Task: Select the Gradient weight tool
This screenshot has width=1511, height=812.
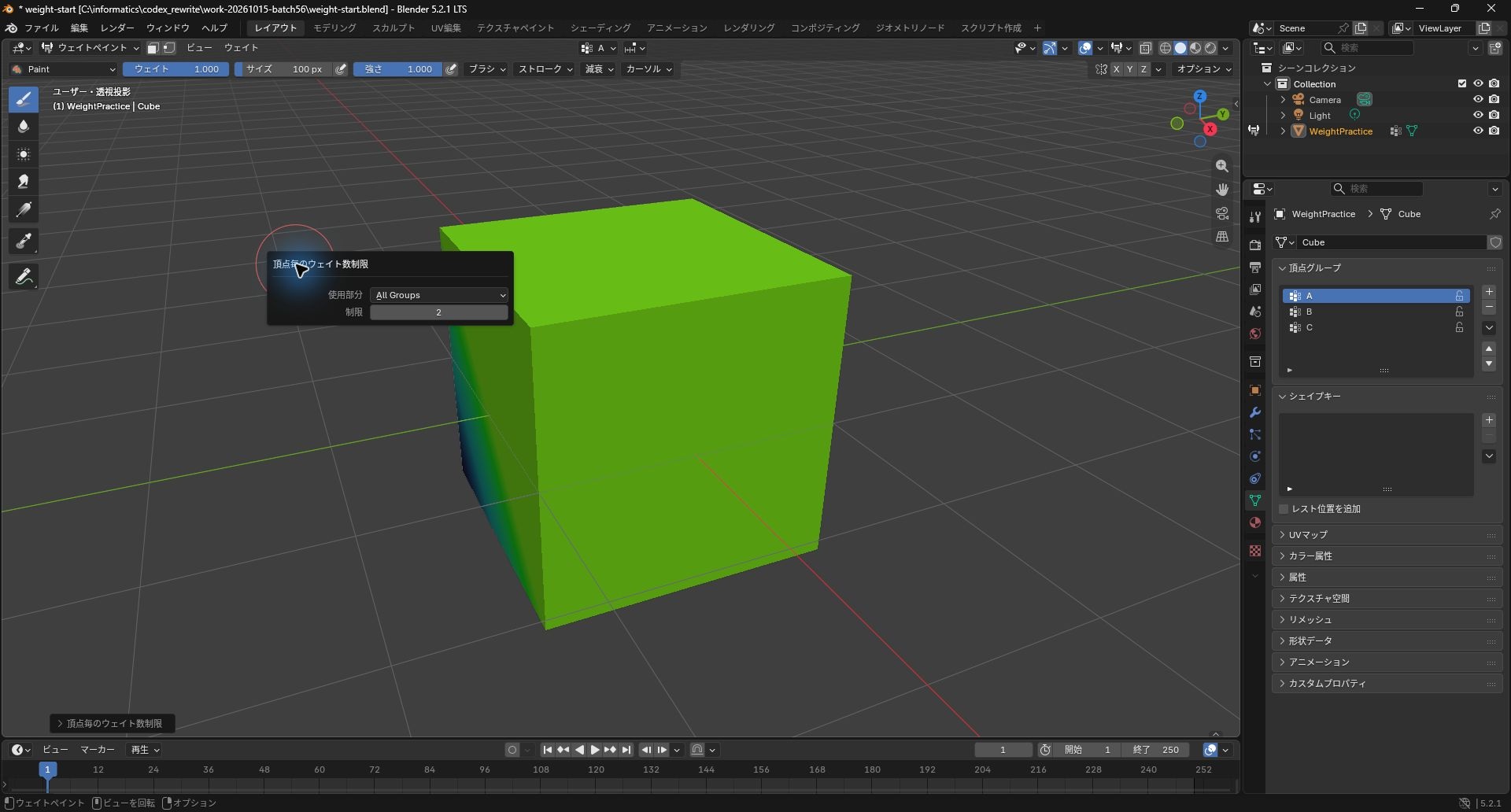Action: 24,209
